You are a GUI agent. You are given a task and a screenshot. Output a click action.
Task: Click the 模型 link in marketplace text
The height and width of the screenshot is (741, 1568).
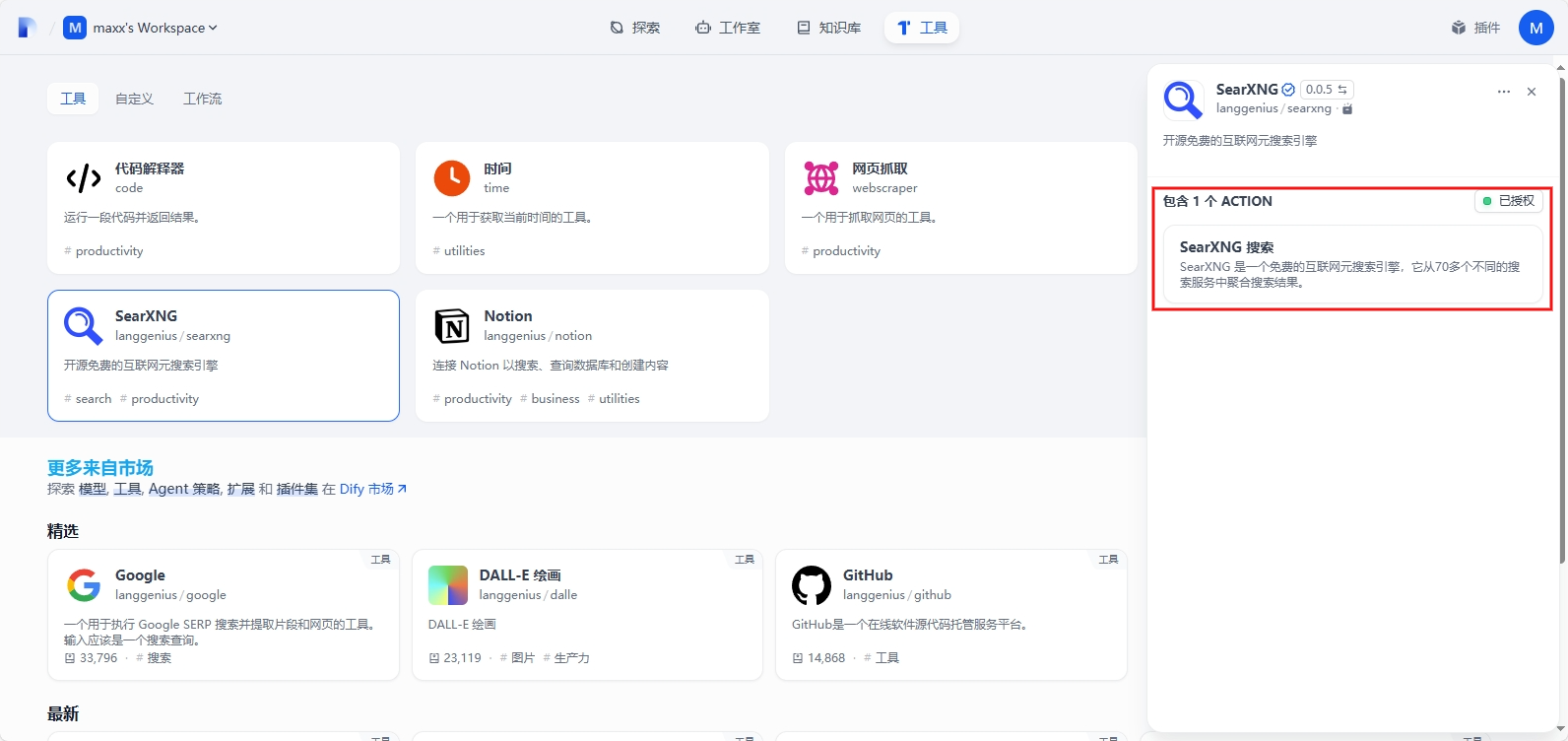[93, 489]
